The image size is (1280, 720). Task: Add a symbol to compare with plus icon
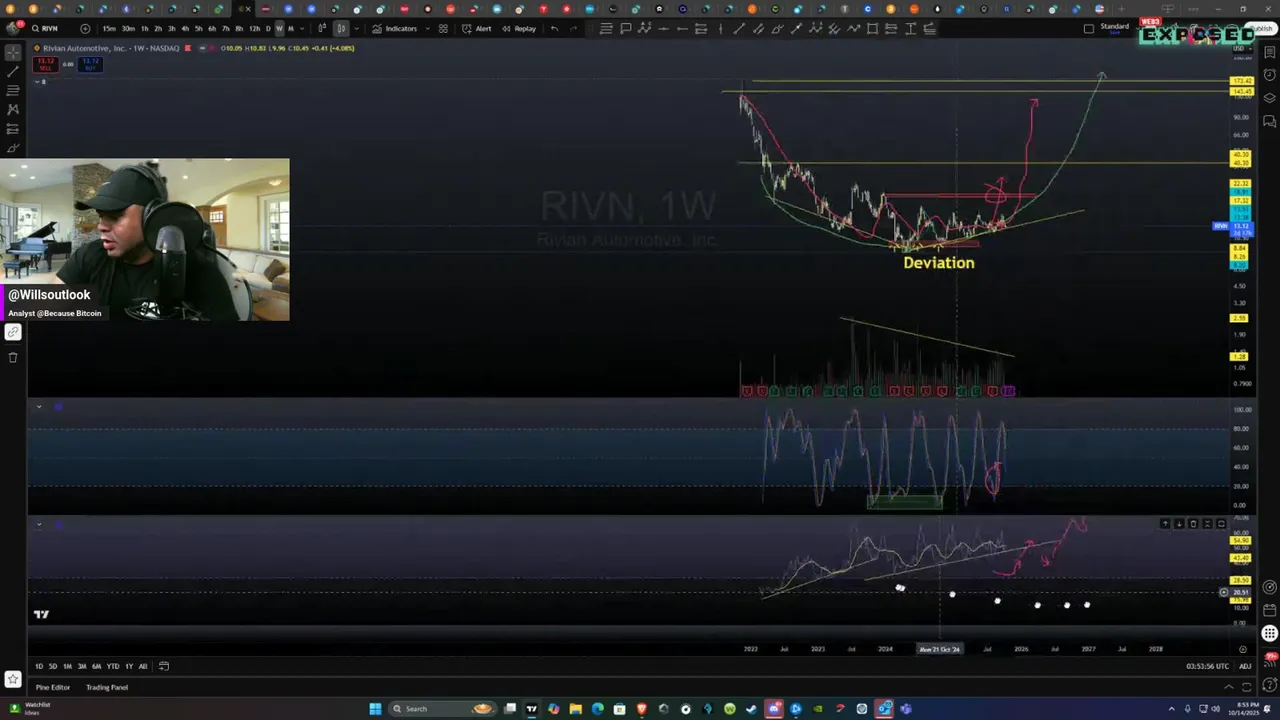[85, 29]
